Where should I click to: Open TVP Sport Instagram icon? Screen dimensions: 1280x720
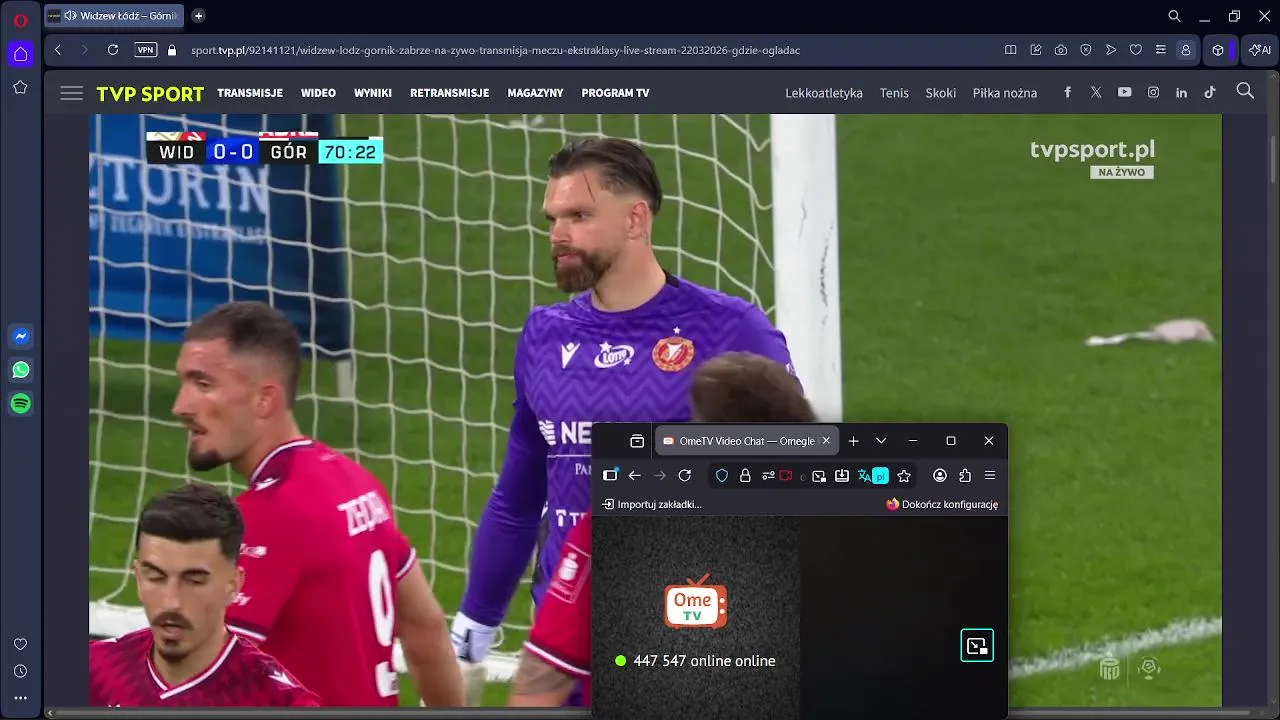pyautogui.click(x=1153, y=92)
